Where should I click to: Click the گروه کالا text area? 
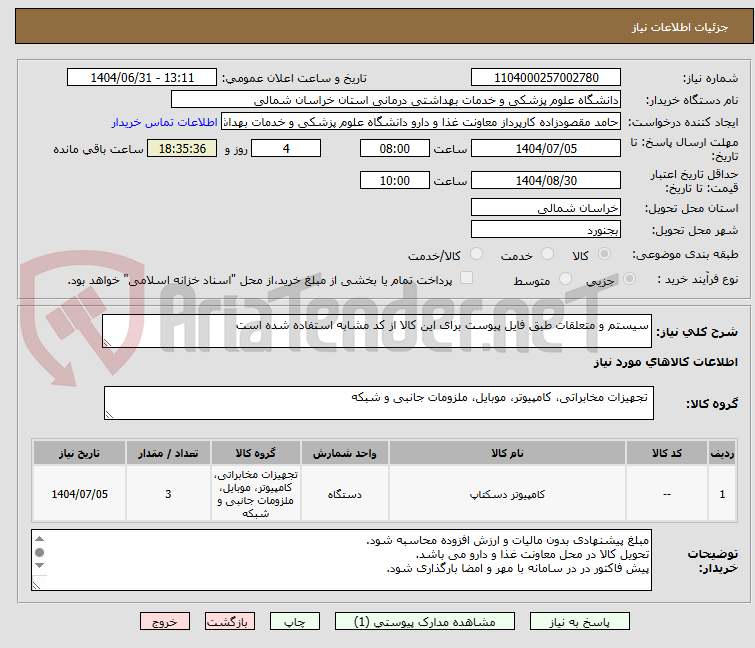point(378,403)
